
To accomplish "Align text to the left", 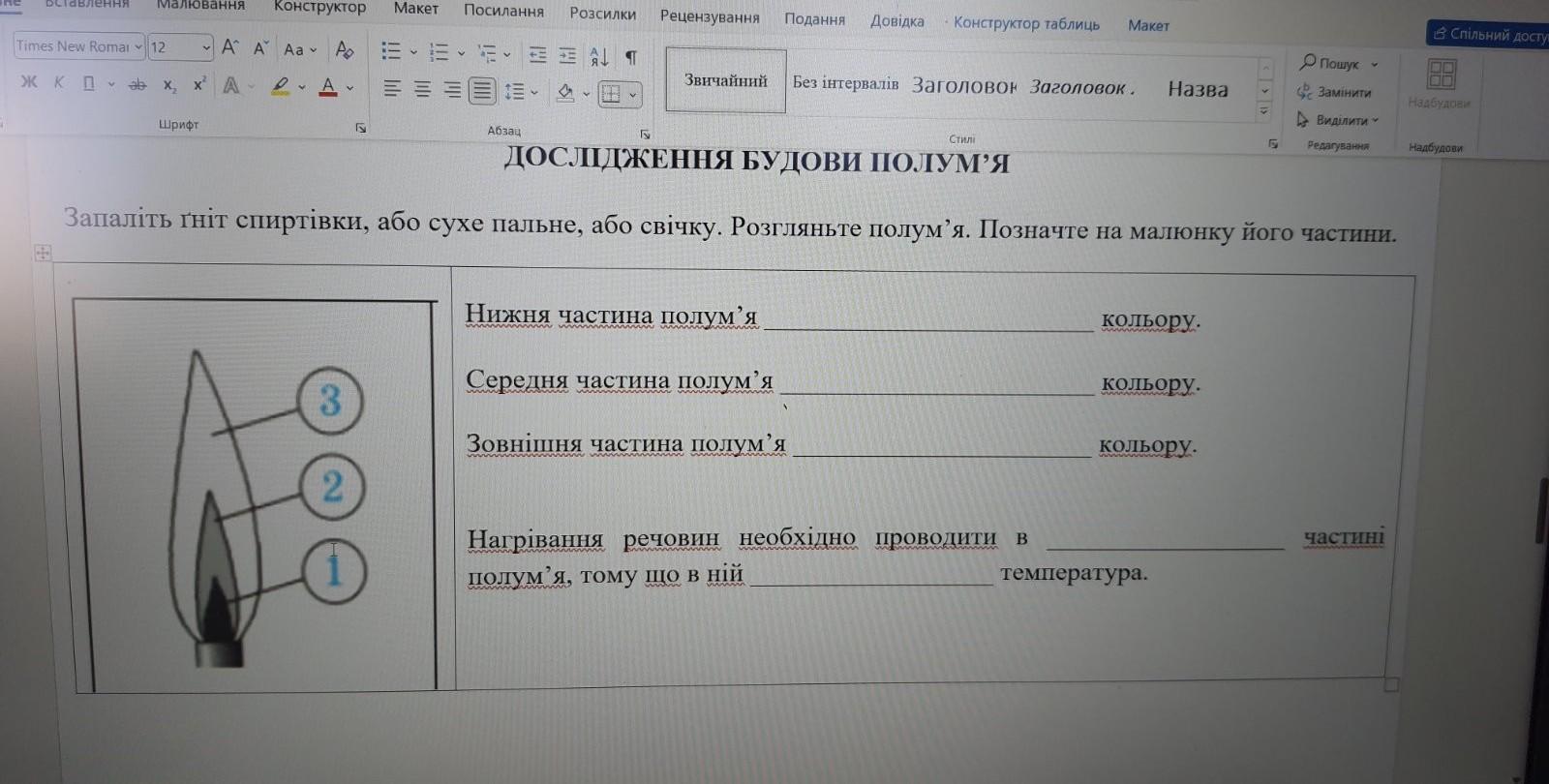I will 392,89.
